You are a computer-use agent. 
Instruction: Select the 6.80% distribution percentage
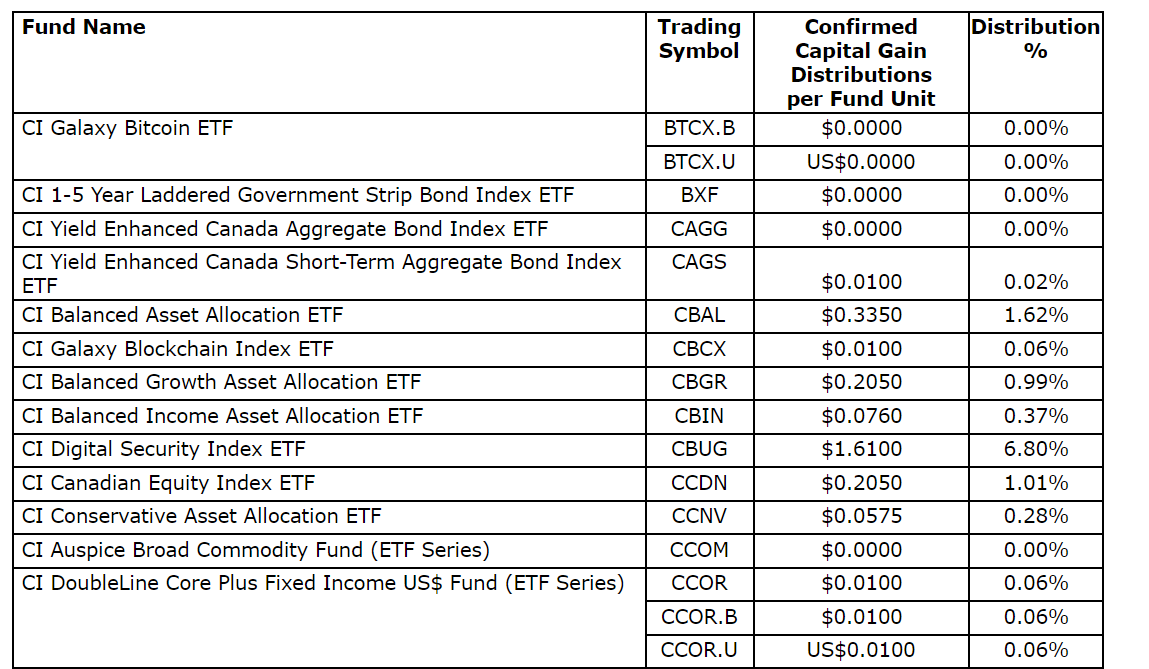point(1035,449)
